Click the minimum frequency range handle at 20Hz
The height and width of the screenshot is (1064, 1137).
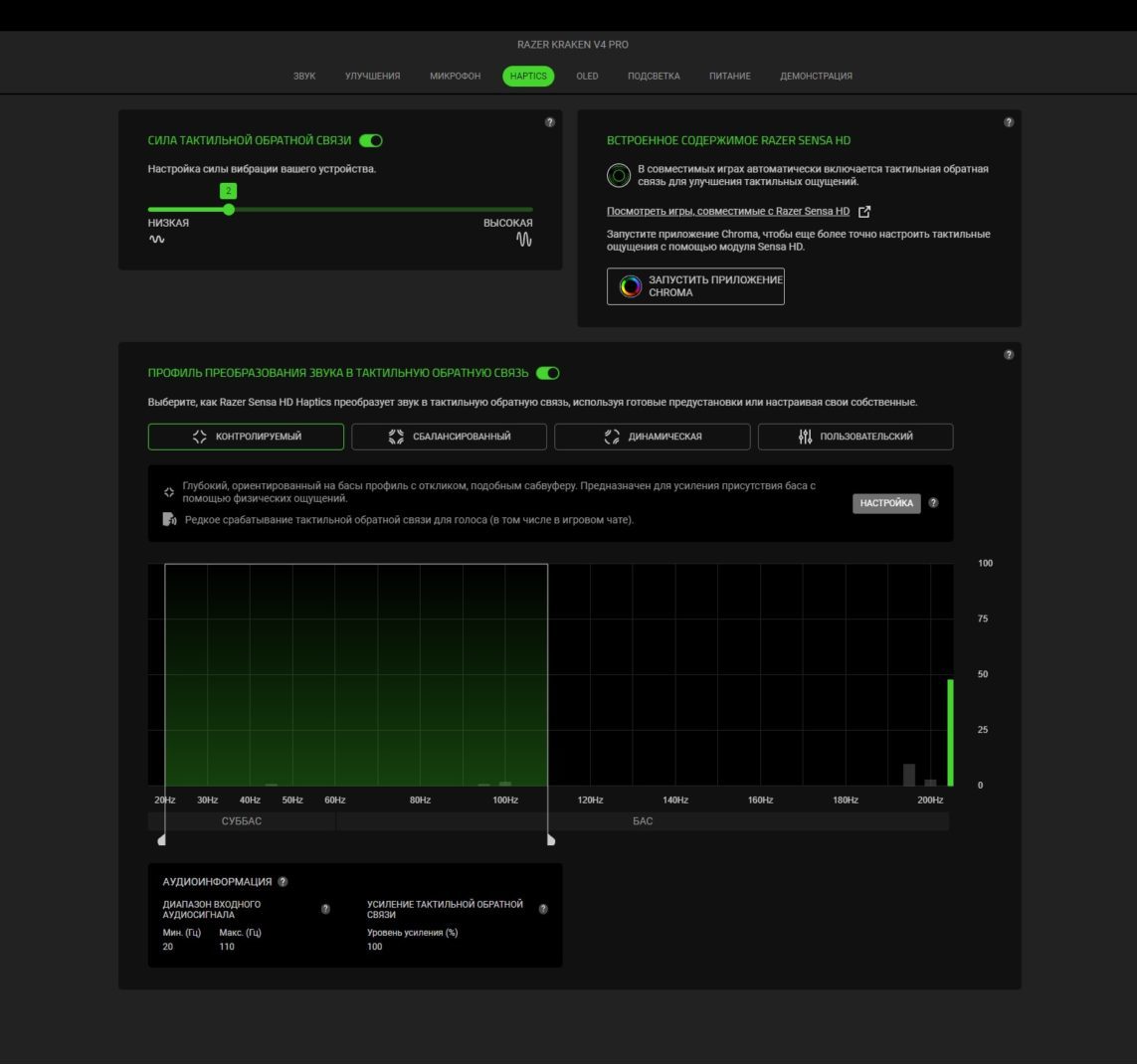coord(162,840)
